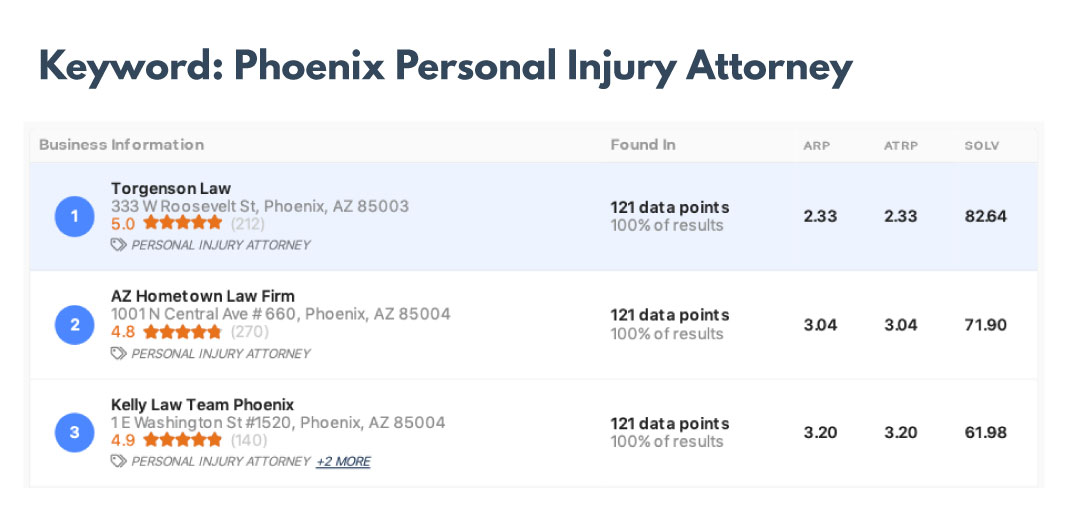
Task: Expand the +2 MORE categories link
Action: [x=343, y=461]
